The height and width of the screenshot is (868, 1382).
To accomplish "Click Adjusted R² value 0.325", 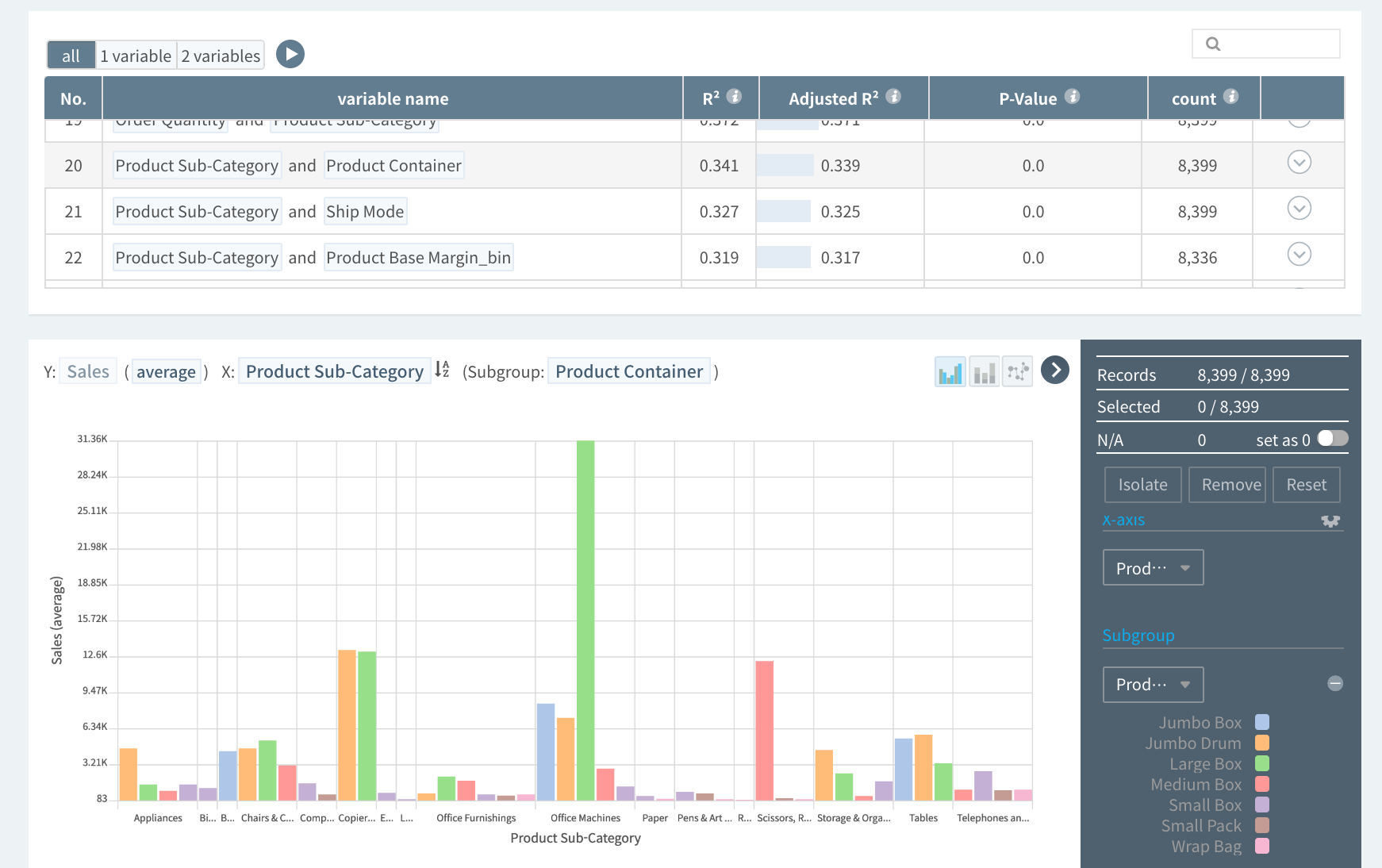I will click(x=840, y=212).
